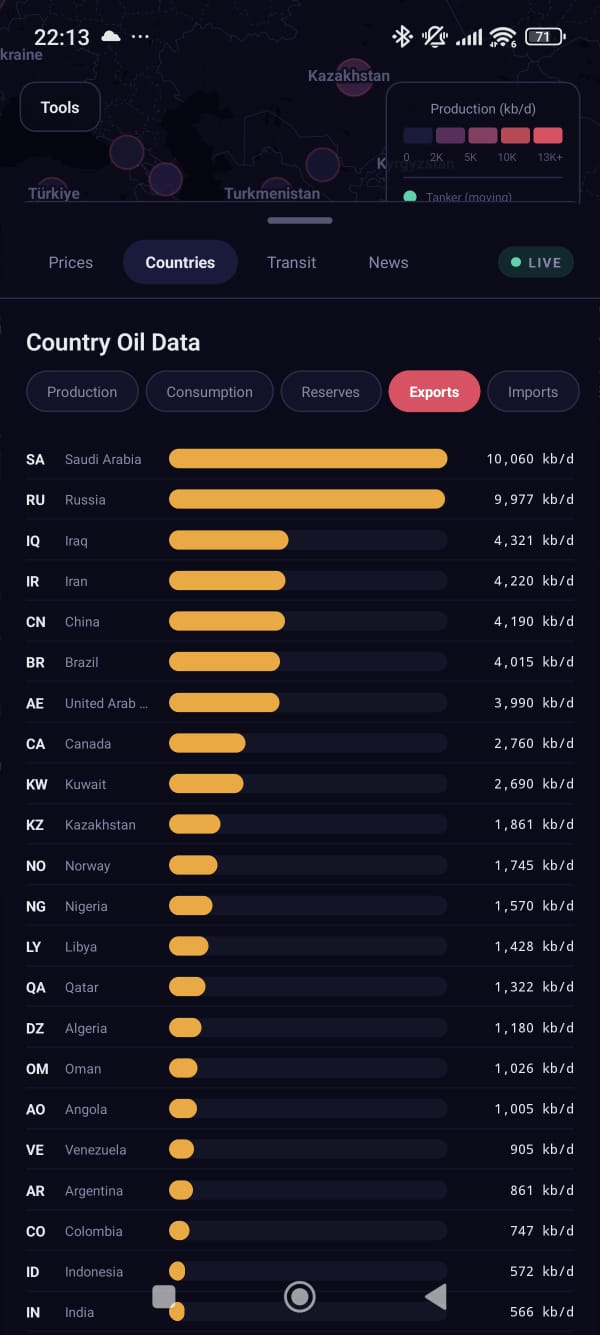Click the brightest 13K+ production legend swatch
Image resolution: width=600 pixels, height=1335 pixels.
548,136
